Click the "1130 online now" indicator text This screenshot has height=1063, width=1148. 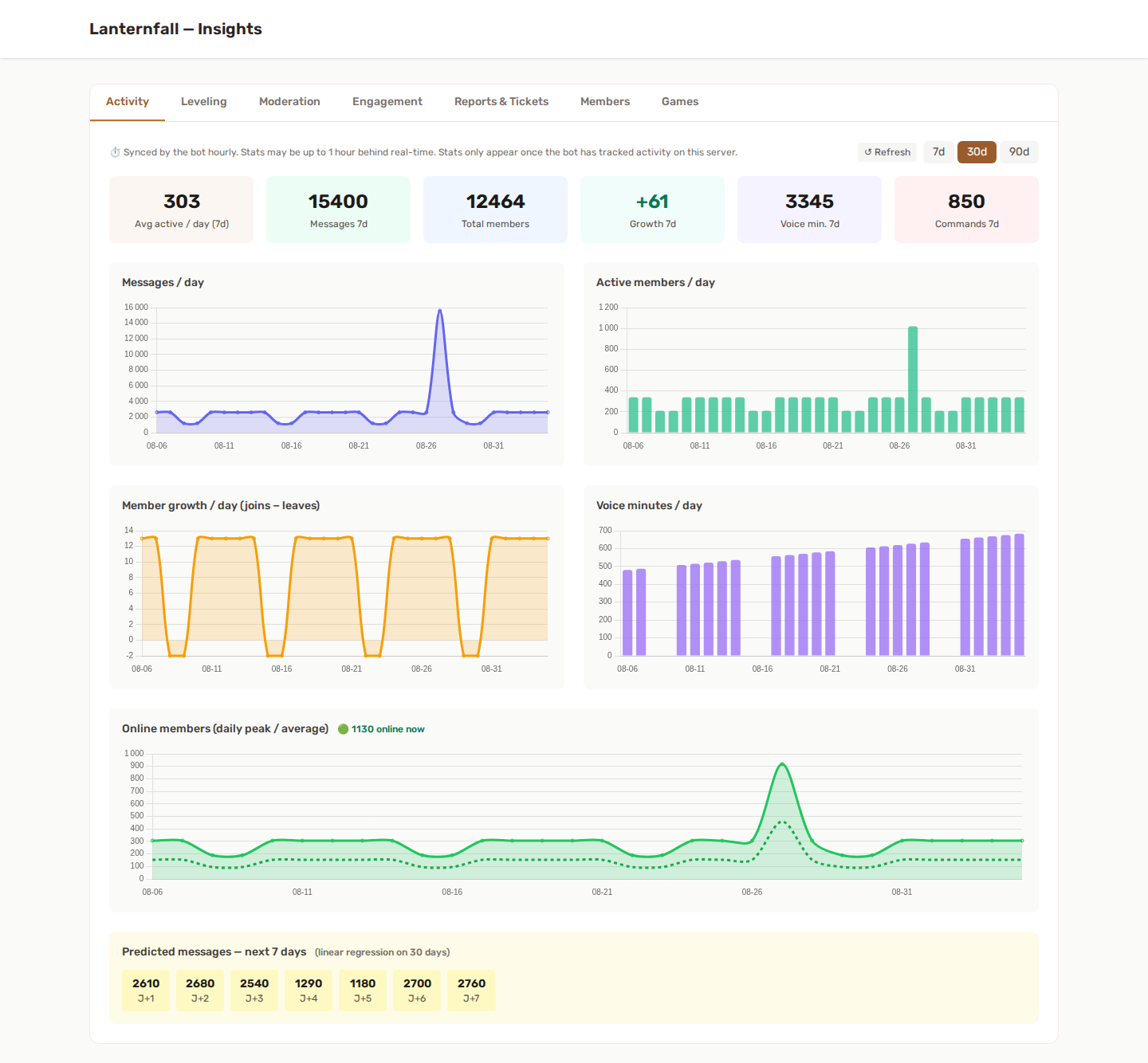388,729
